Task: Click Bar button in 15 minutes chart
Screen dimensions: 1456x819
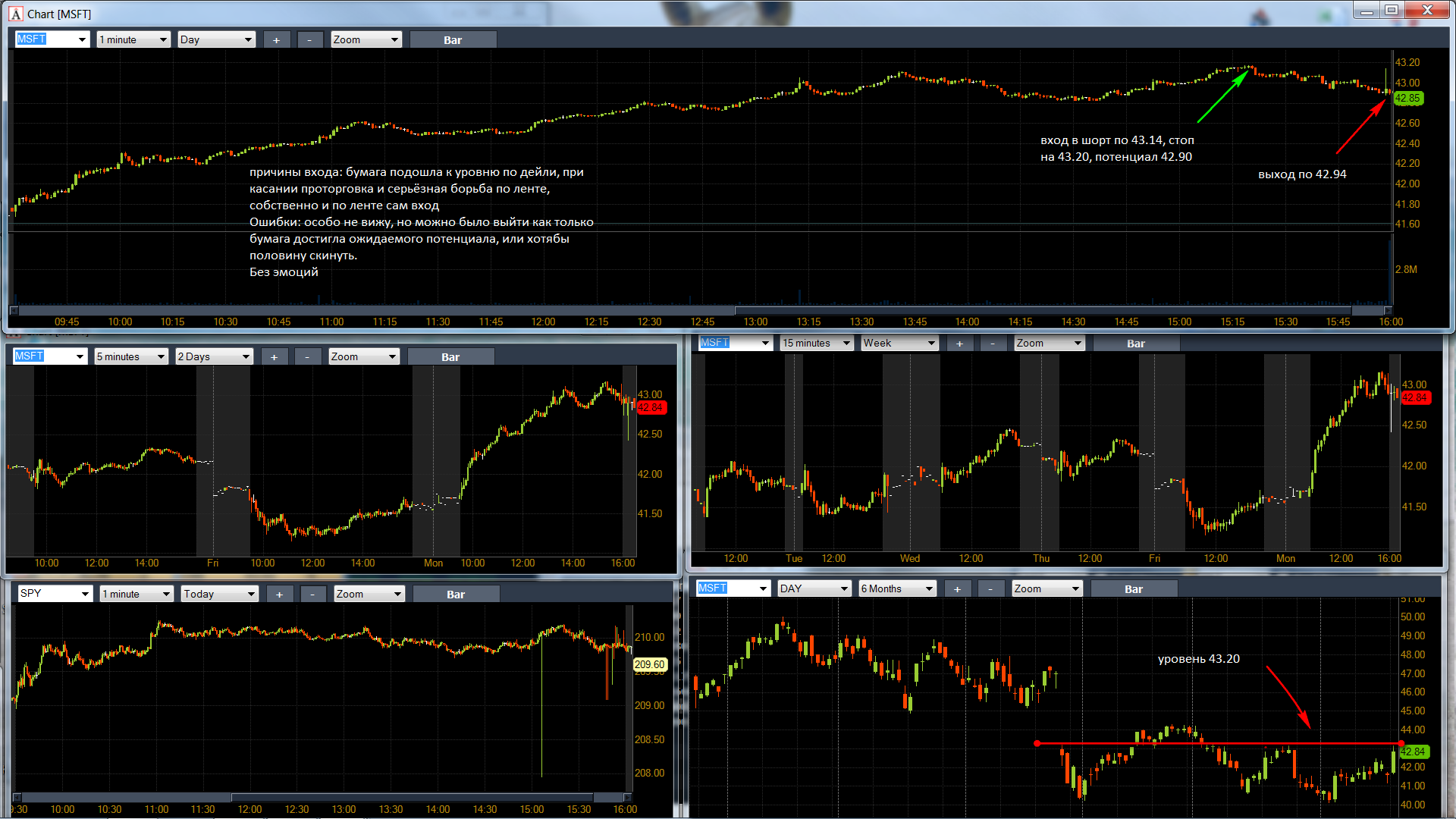Action: 1136,343
